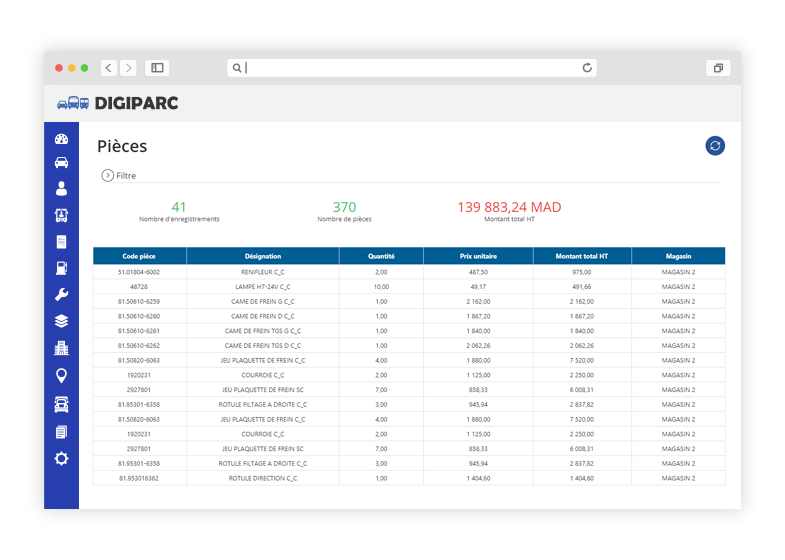Click the green macOS fullscreen dot

click(x=85, y=68)
